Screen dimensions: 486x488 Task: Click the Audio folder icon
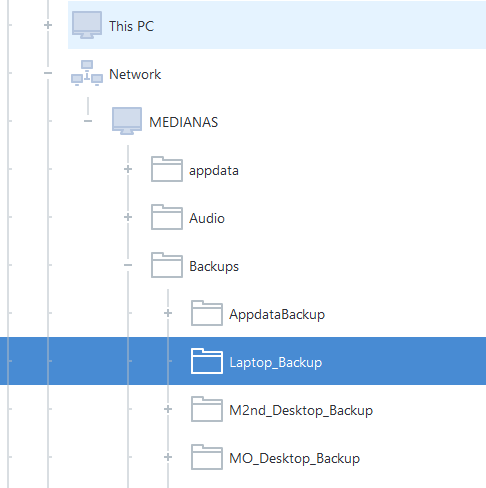tap(167, 217)
